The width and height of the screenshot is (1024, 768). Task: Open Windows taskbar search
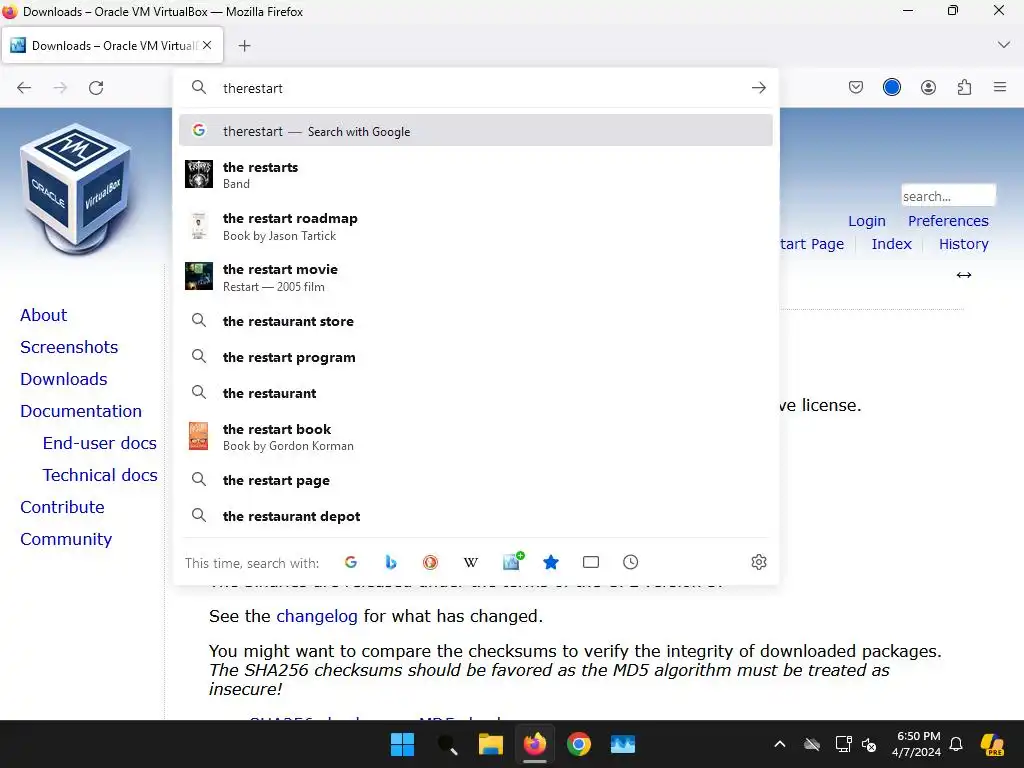[447, 744]
